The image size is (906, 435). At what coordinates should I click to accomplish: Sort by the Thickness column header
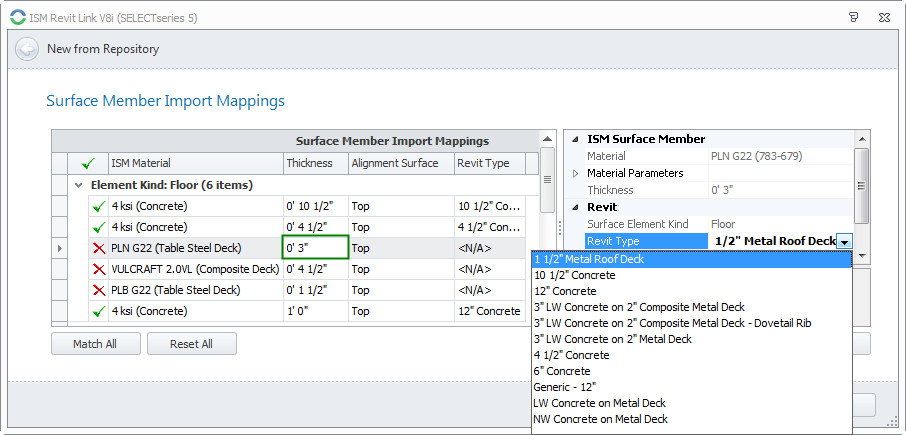316,163
